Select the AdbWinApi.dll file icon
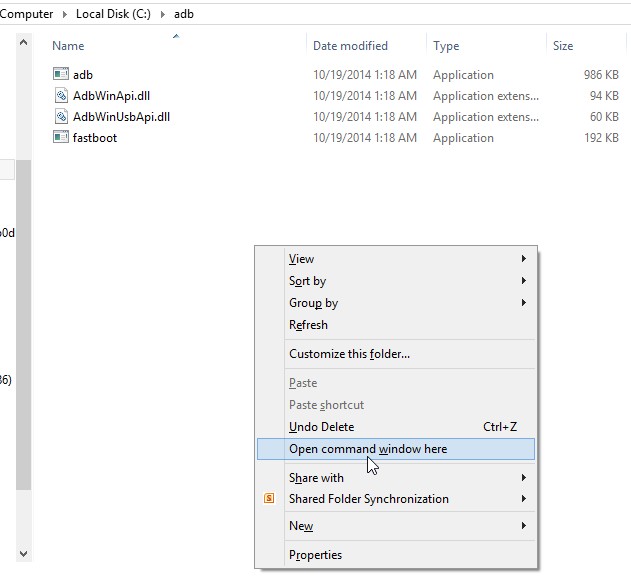This screenshot has height=578, width=631. pyautogui.click(x=59, y=96)
